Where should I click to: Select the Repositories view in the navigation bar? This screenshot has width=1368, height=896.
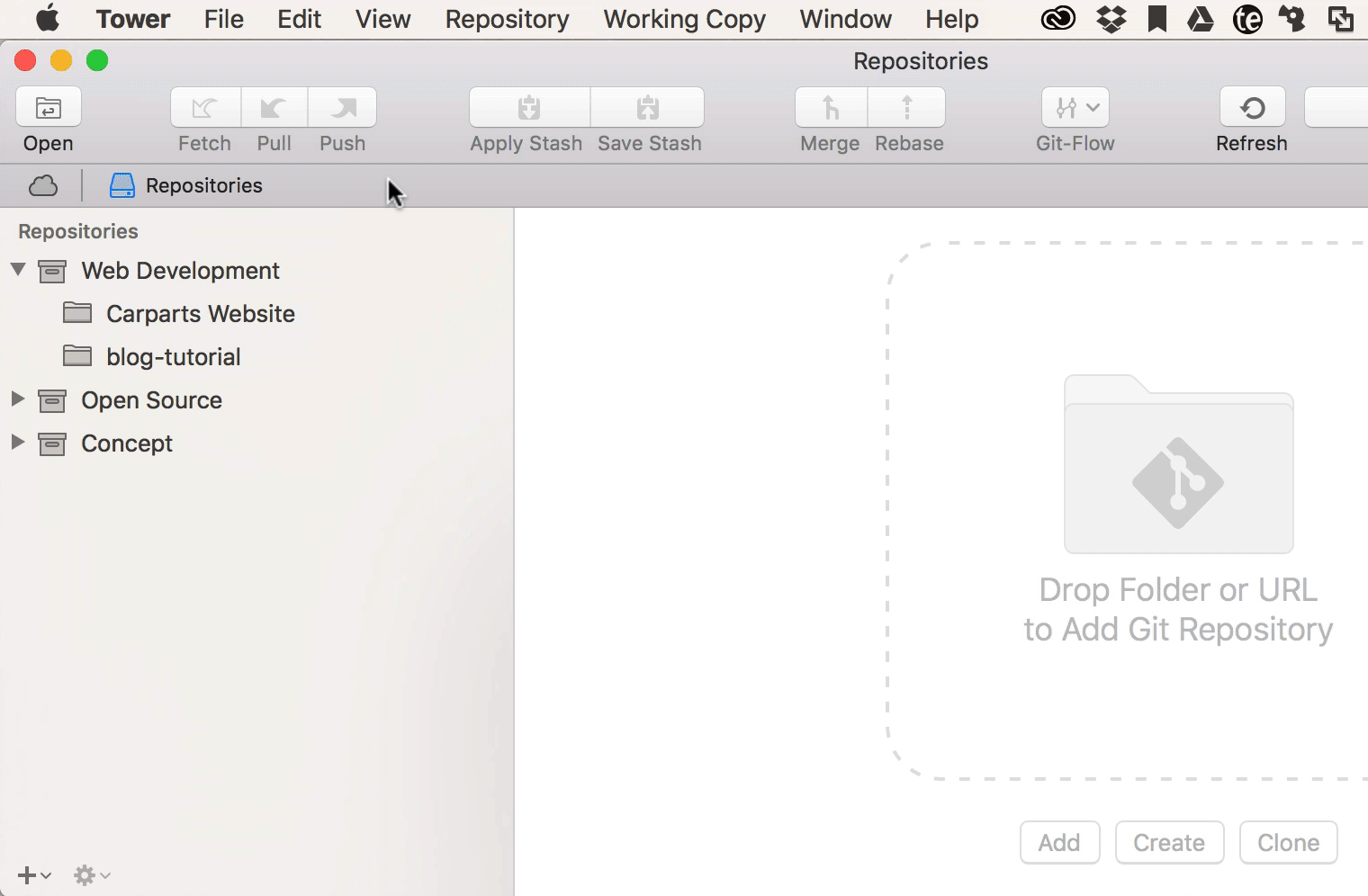186,185
